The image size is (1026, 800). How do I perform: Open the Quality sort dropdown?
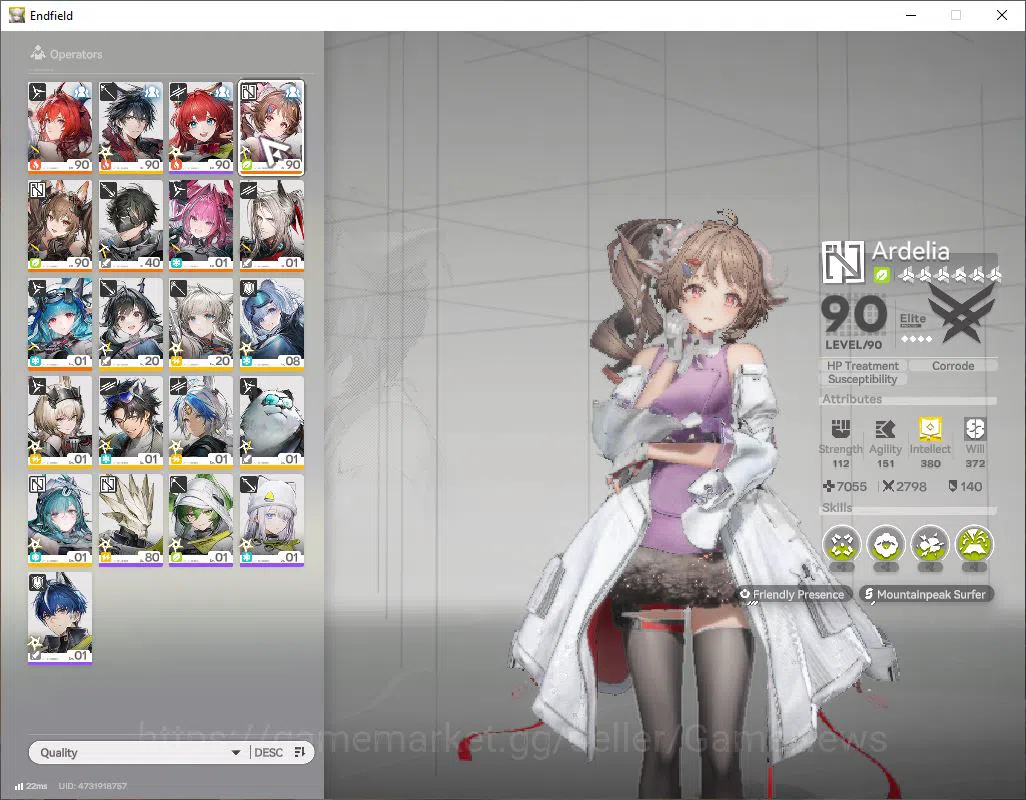(141, 752)
